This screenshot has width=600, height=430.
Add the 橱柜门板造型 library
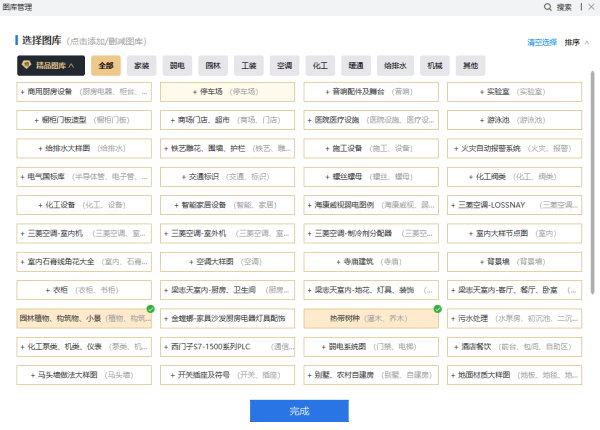(x=84, y=120)
